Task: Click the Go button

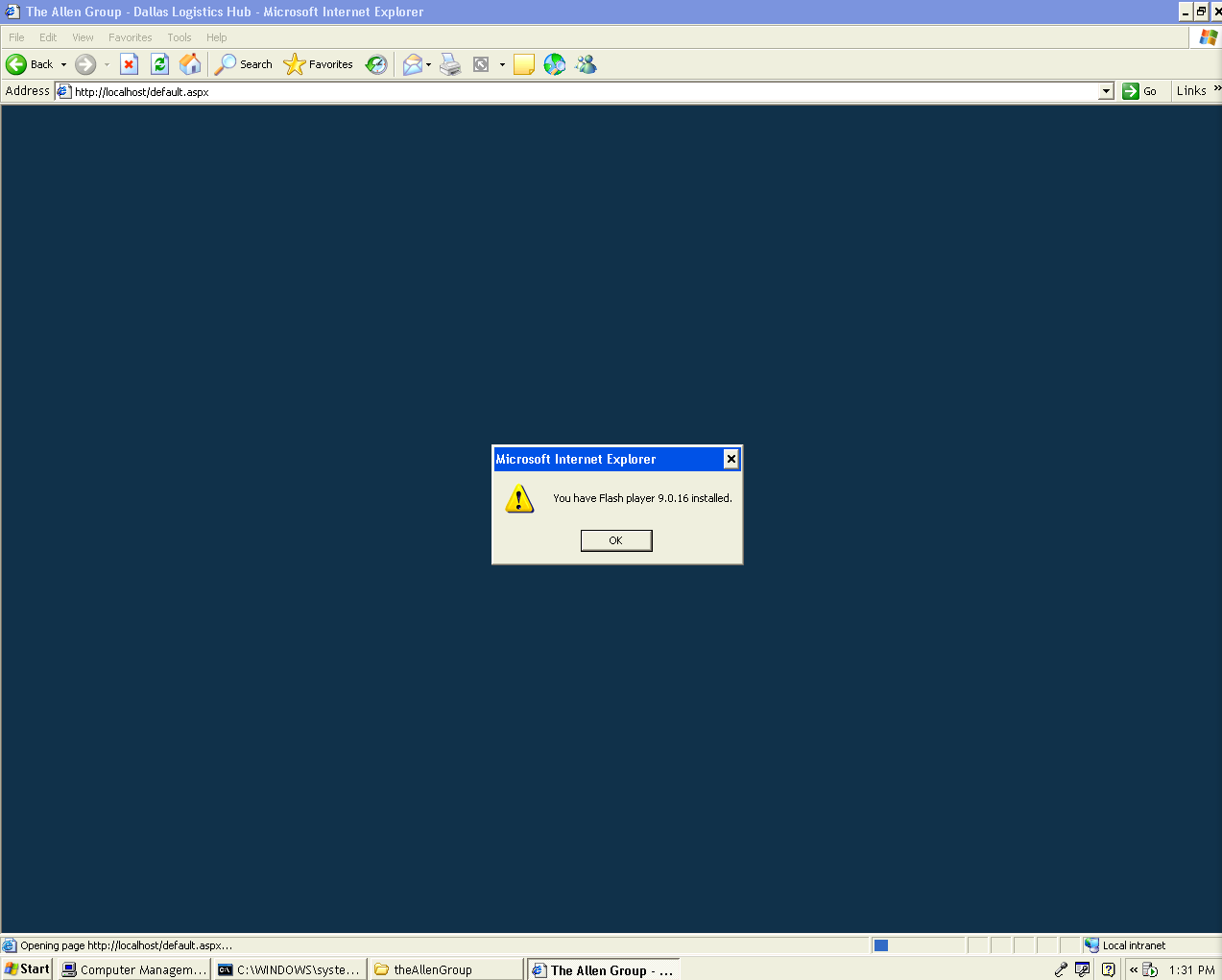Action: (1140, 91)
